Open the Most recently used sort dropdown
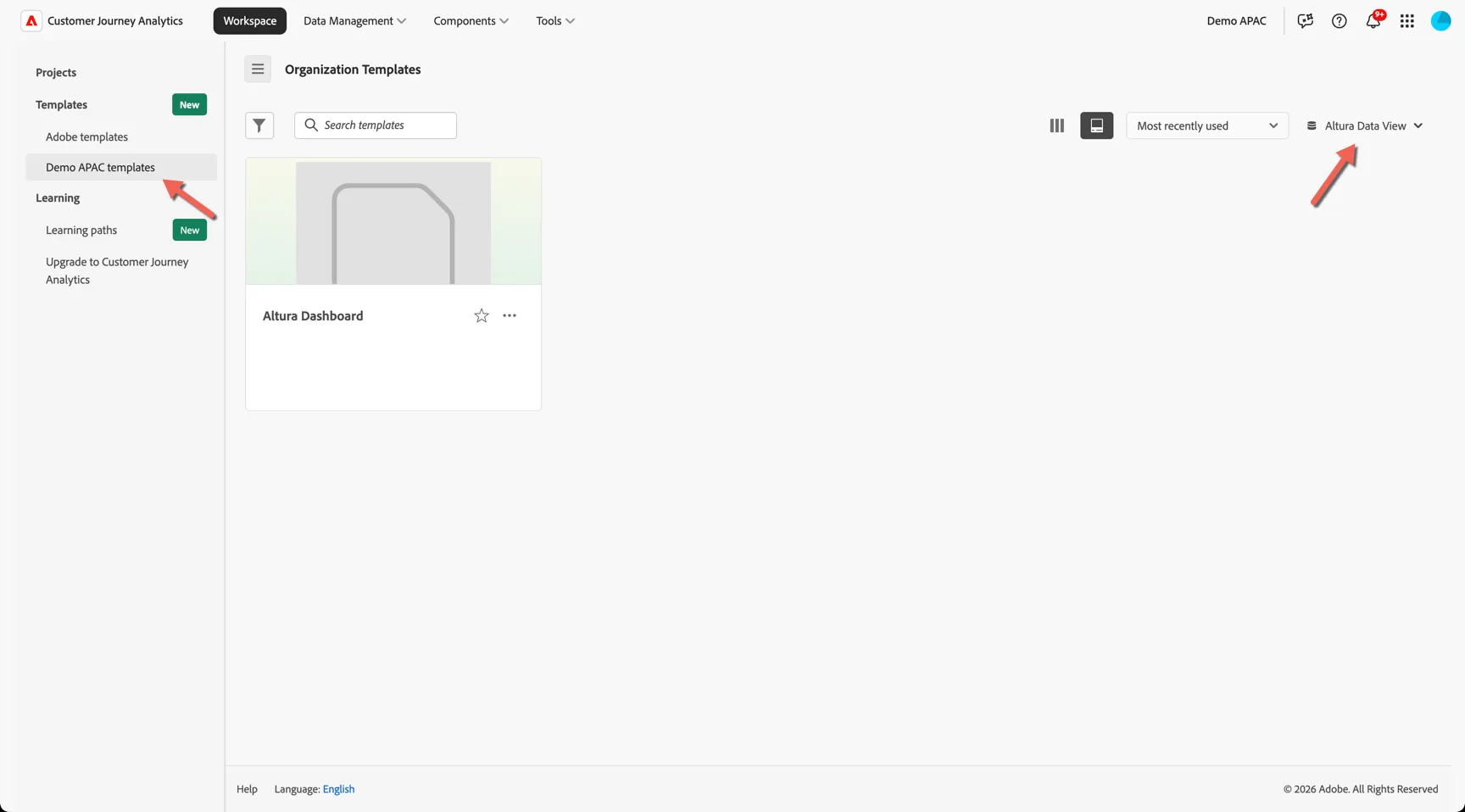Image resolution: width=1465 pixels, height=812 pixels. click(x=1207, y=125)
